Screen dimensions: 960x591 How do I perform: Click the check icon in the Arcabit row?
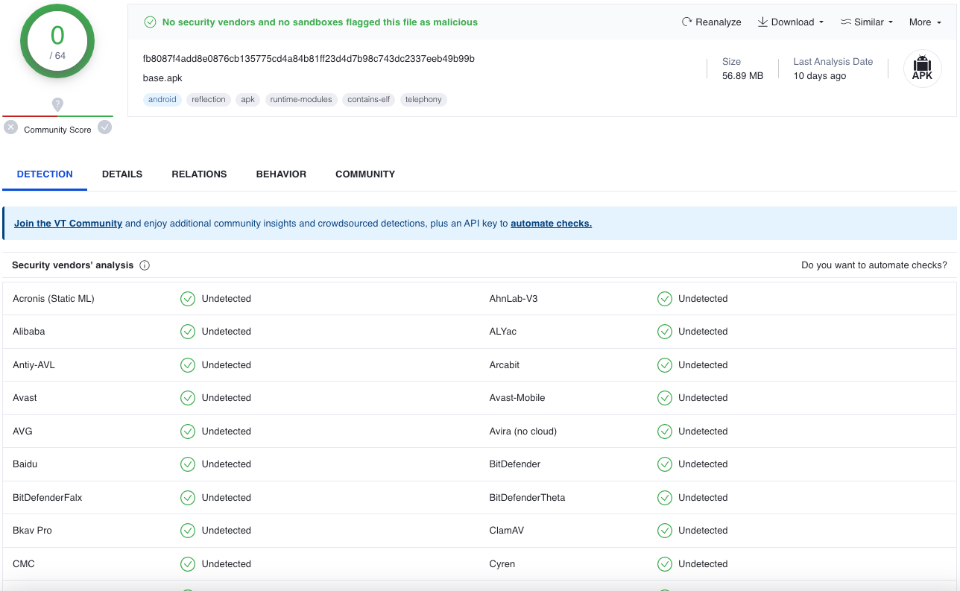[x=664, y=365]
